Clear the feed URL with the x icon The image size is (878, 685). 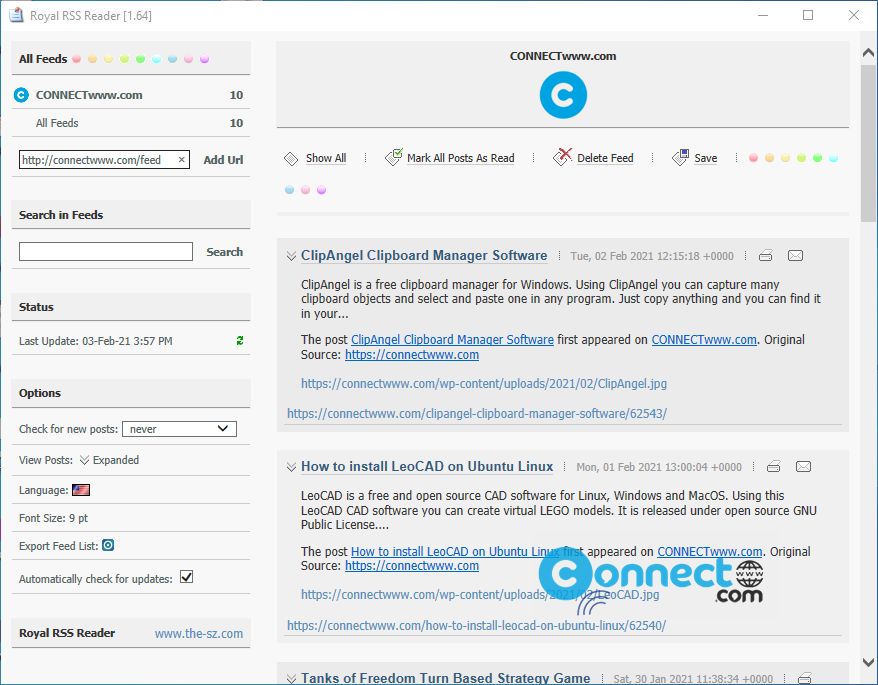pos(181,160)
